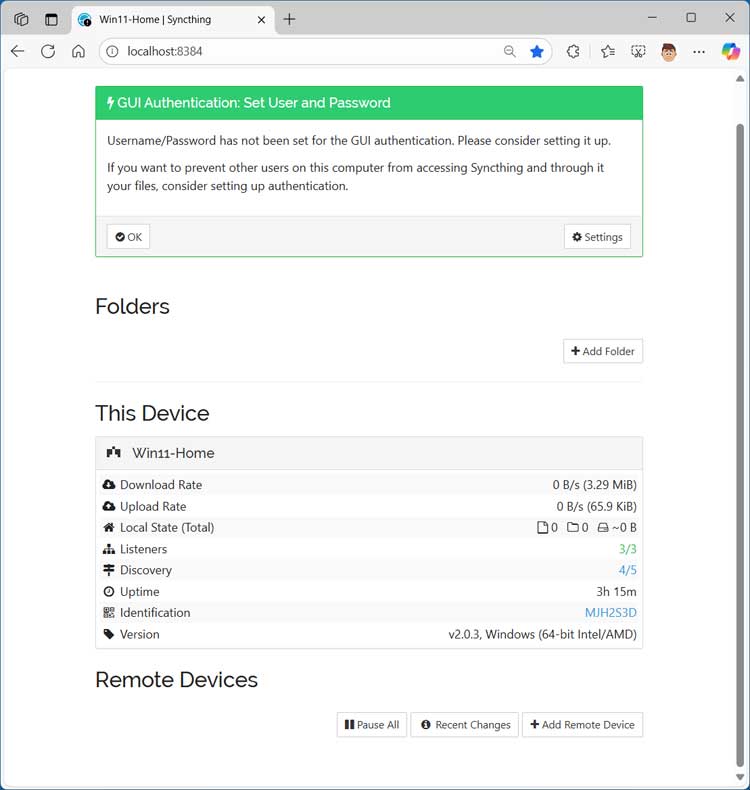The width and height of the screenshot is (750, 790).
Task: Dismiss the authentication notice with OK
Action: point(128,237)
